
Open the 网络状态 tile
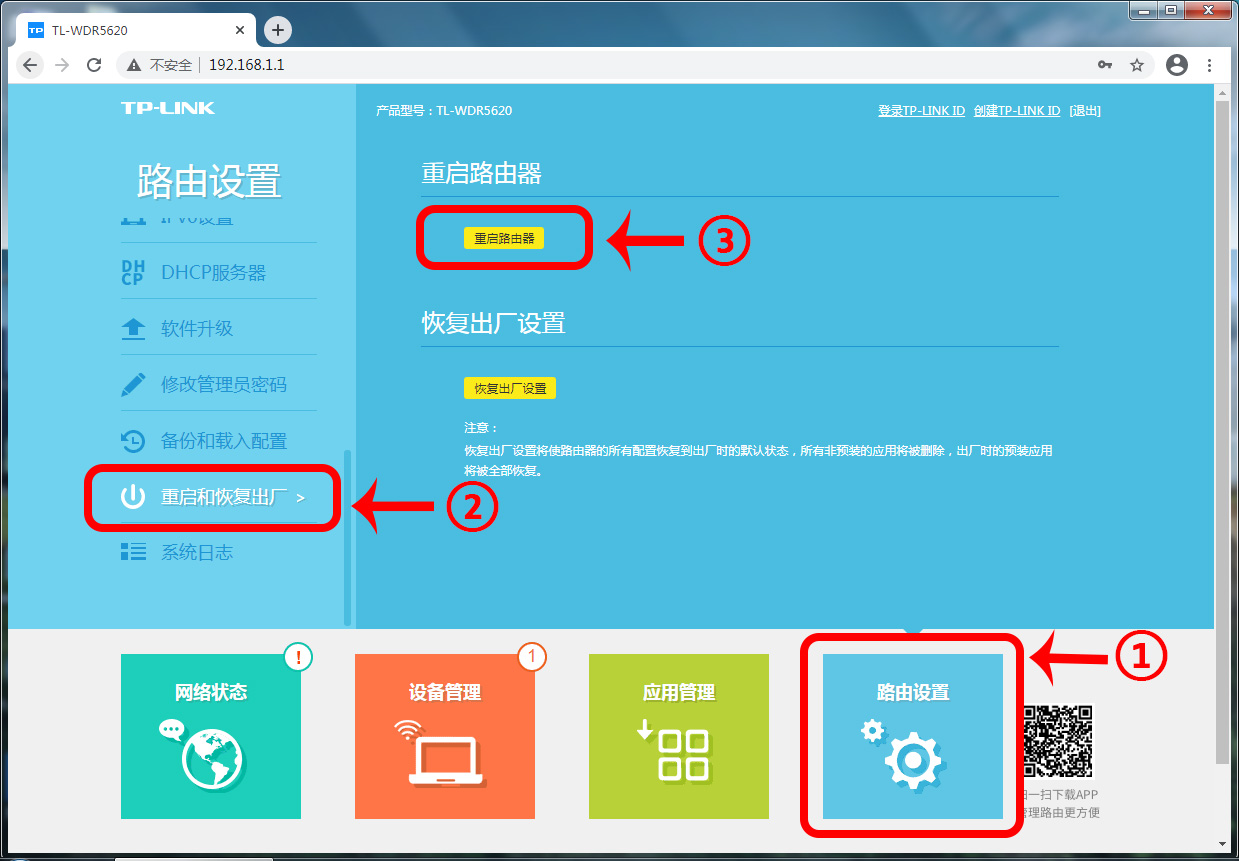click(x=211, y=736)
